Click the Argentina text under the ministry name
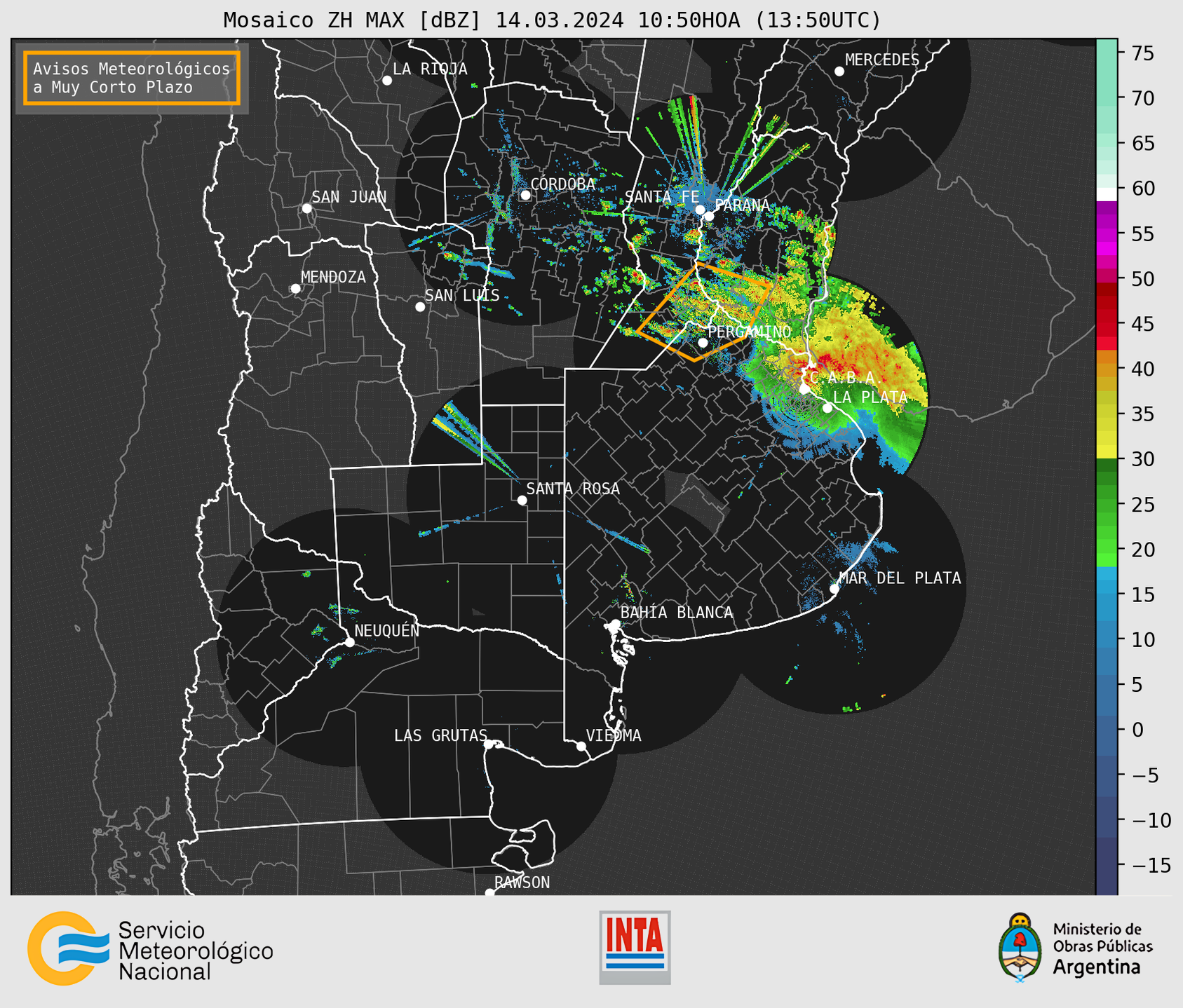1183x1008 pixels. point(1097,967)
